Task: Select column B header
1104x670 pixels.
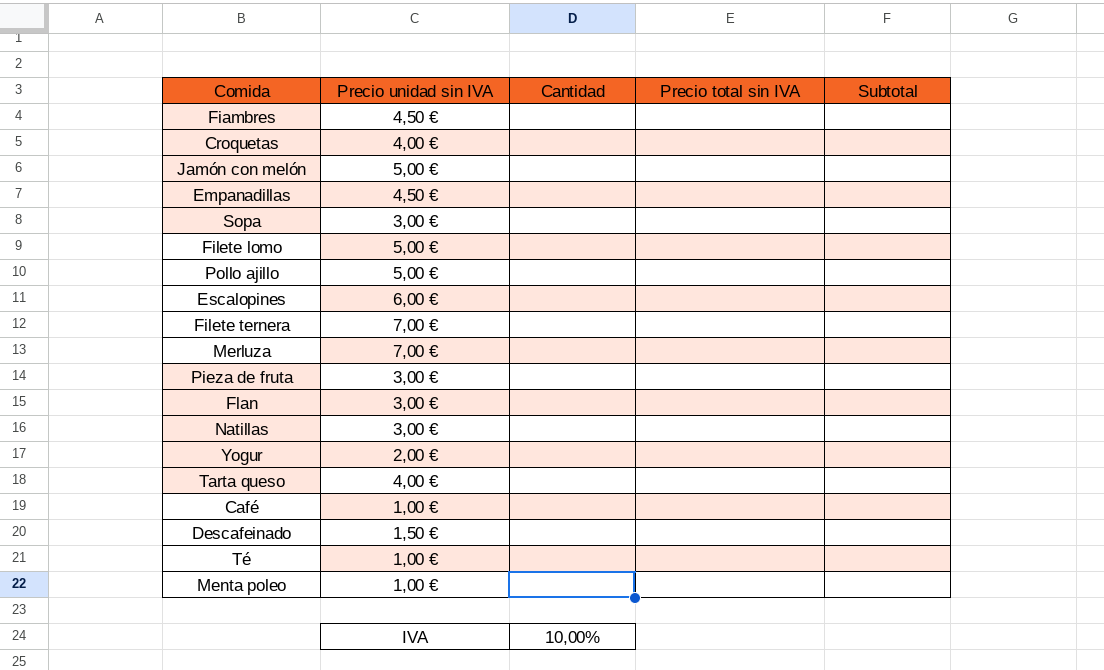Action: (242, 18)
